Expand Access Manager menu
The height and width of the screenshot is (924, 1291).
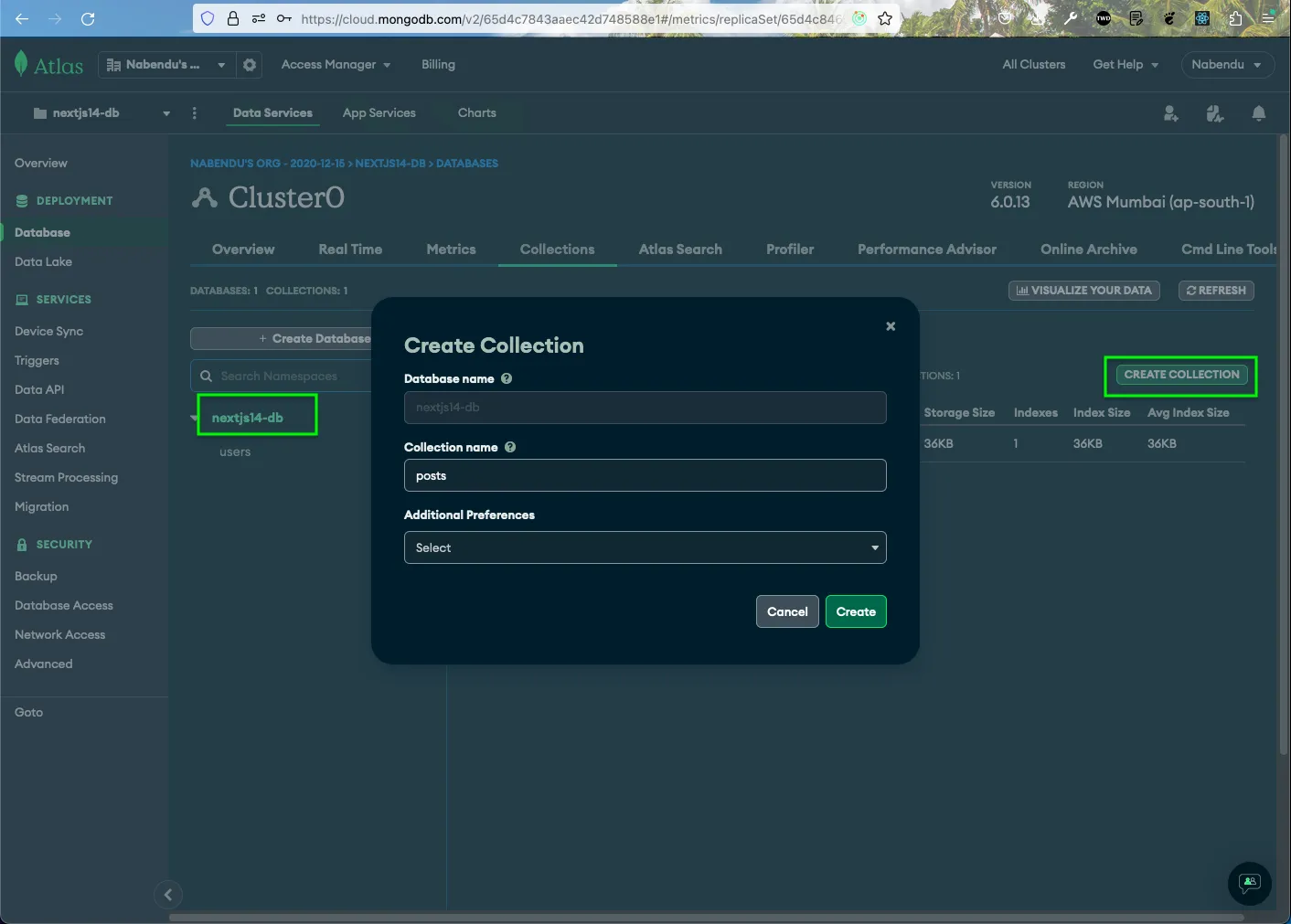point(336,65)
